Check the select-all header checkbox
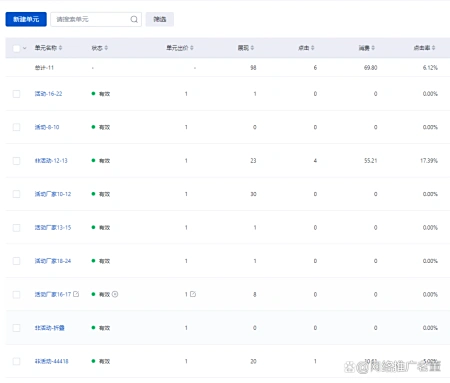The image size is (450, 383). [x=16, y=48]
